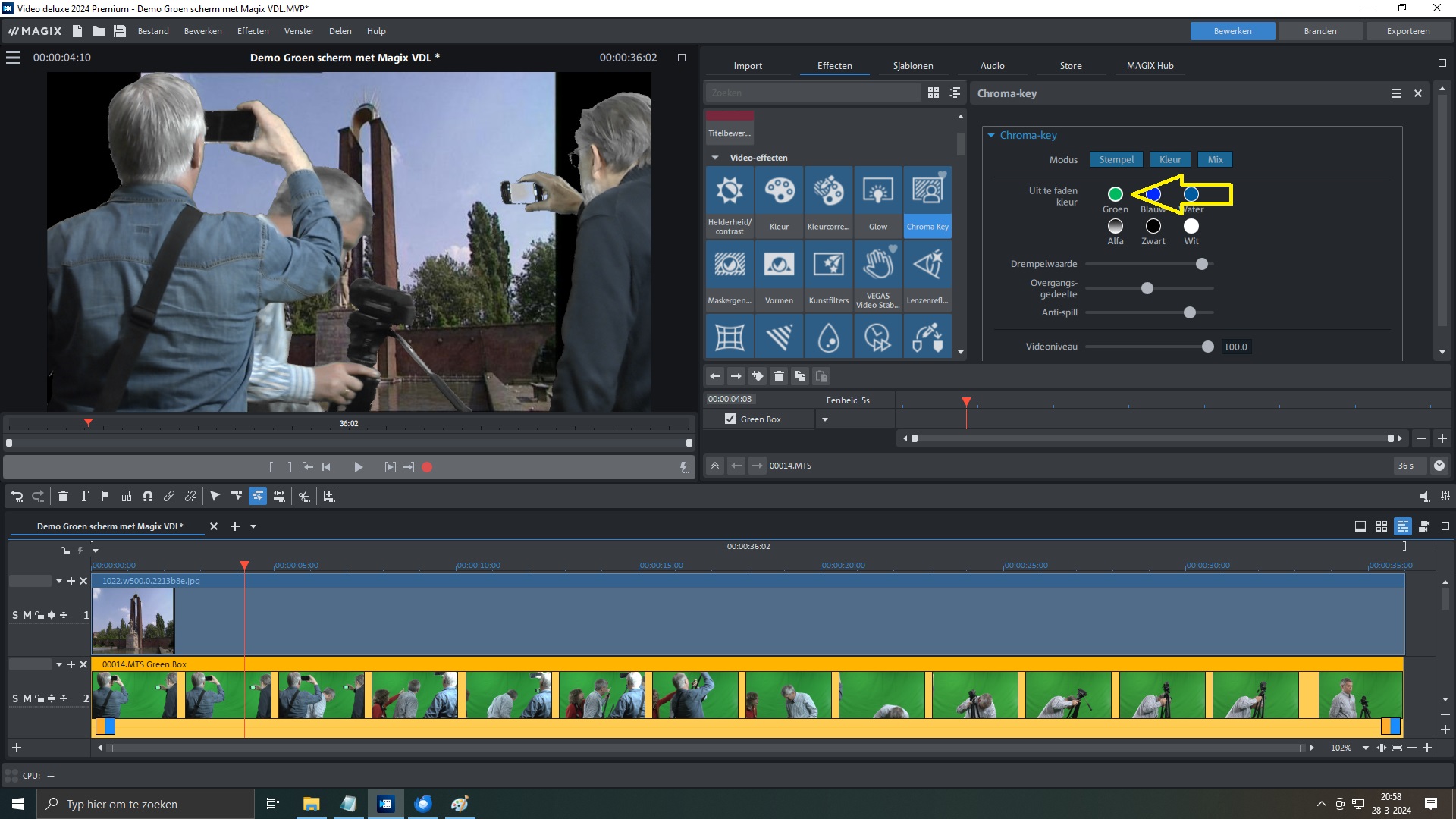This screenshot has height=819, width=1456.
Task: Select the single object mouse mode arrow
Action: coord(215,496)
